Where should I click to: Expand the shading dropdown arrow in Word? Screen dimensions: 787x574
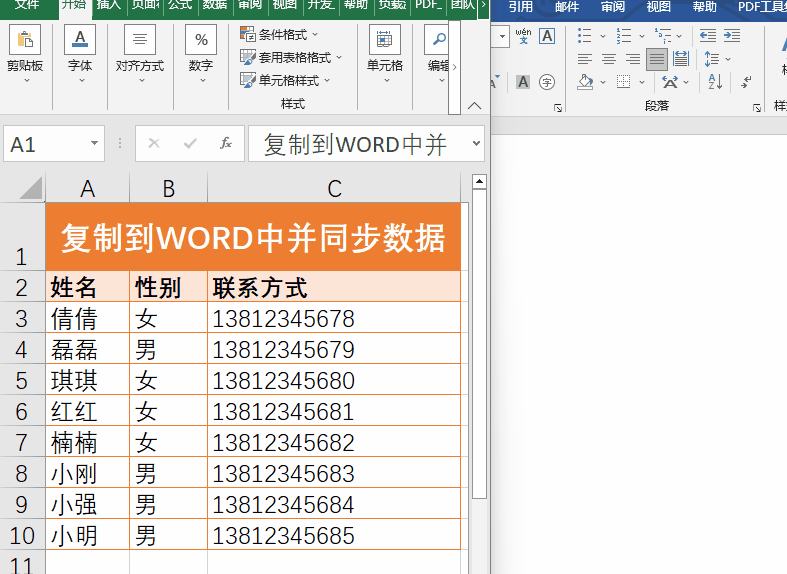click(603, 82)
